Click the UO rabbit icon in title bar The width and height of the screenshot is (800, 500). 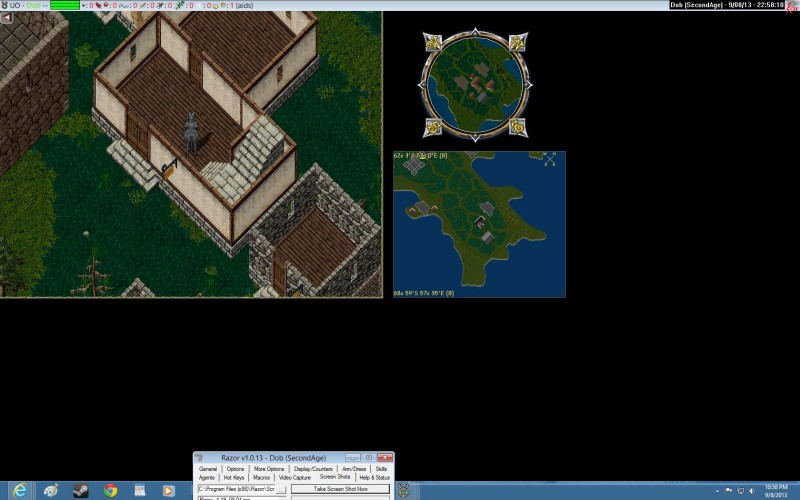tap(4, 5)
